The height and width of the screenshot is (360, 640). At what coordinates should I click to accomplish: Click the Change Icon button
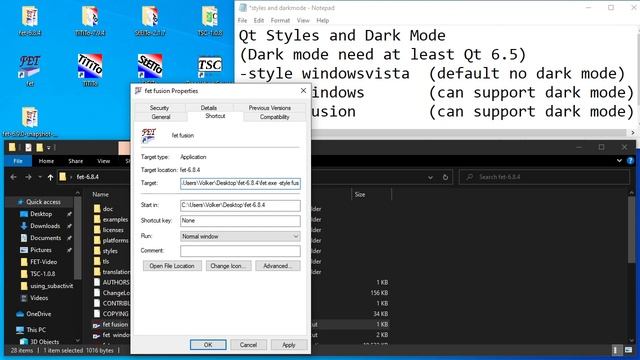tap(228, 266)
